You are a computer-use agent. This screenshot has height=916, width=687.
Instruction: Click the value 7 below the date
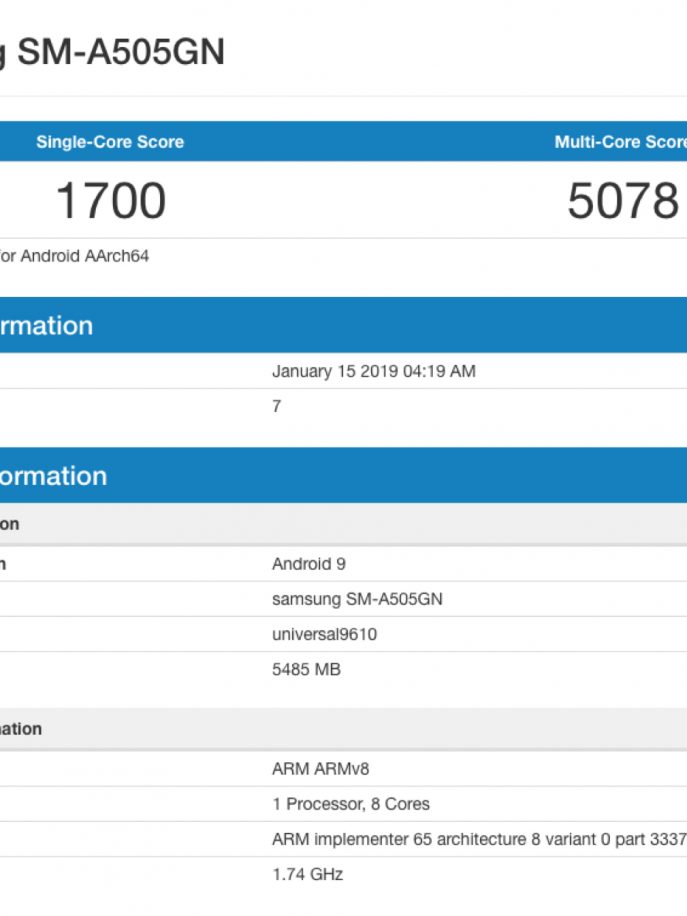click(277, 406)
